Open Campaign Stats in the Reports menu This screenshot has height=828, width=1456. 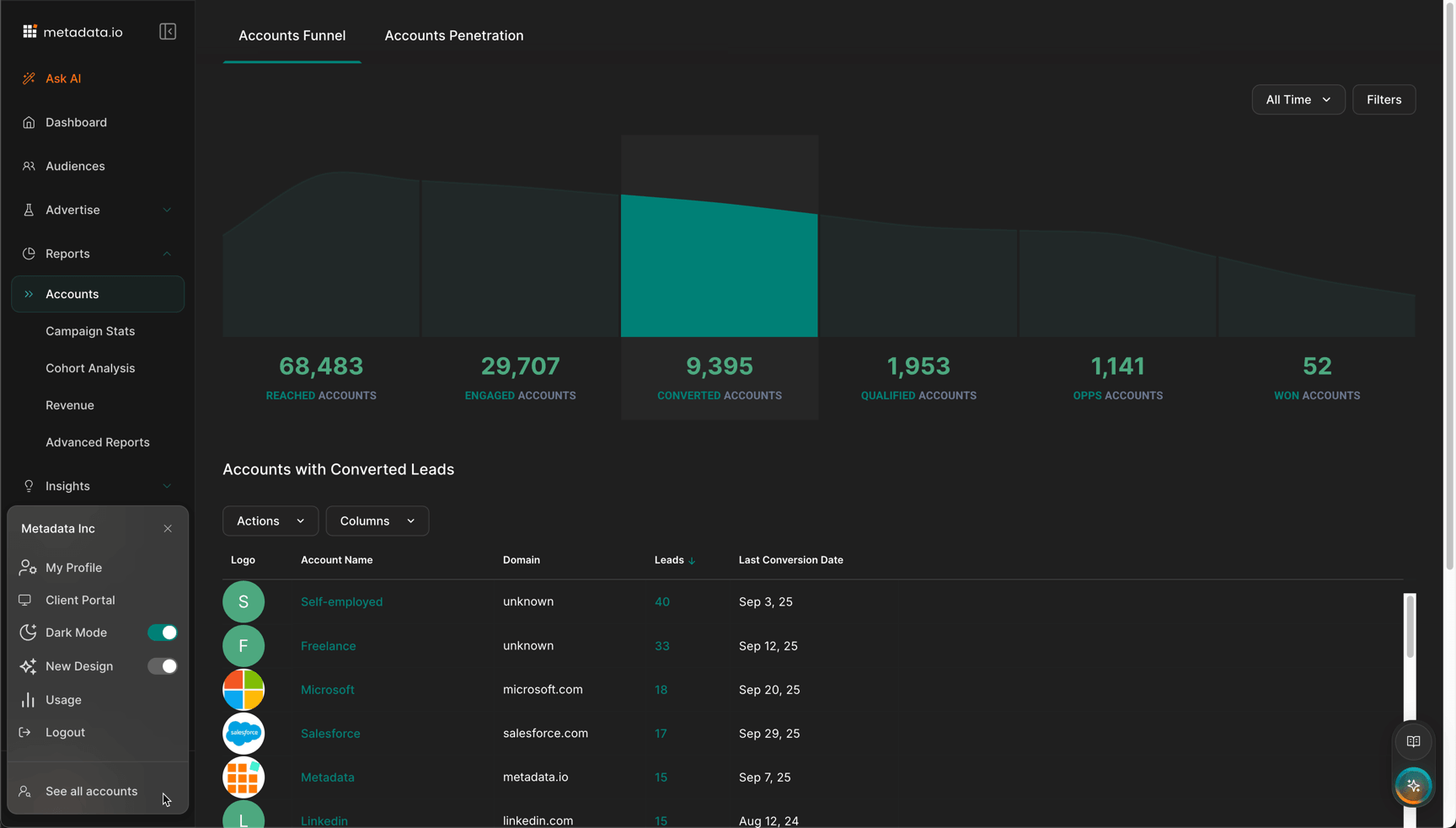pyautogui.click(x=90, y=331)
